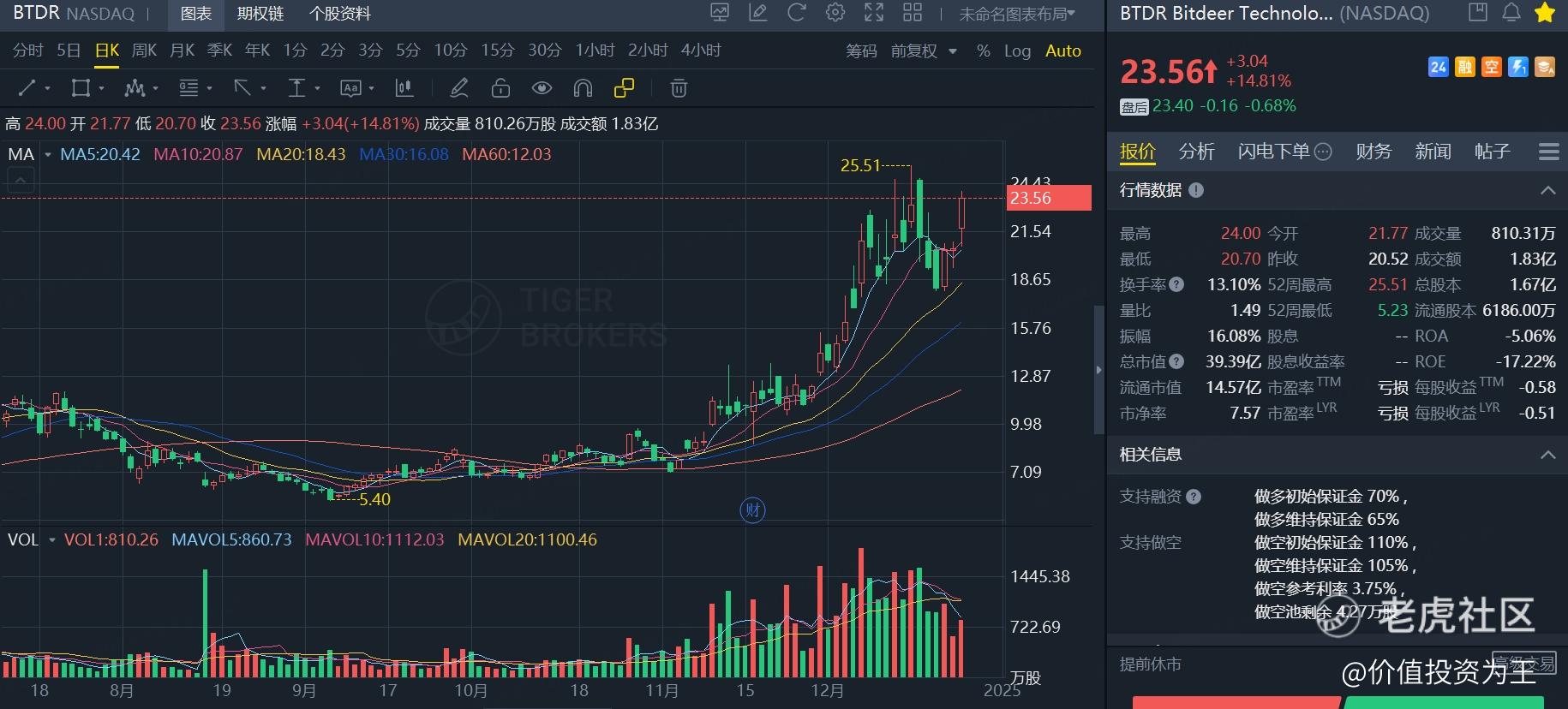Select the line drawing tool
The height and width of the screenshot is (709, 1568).
tap(27, 87)
